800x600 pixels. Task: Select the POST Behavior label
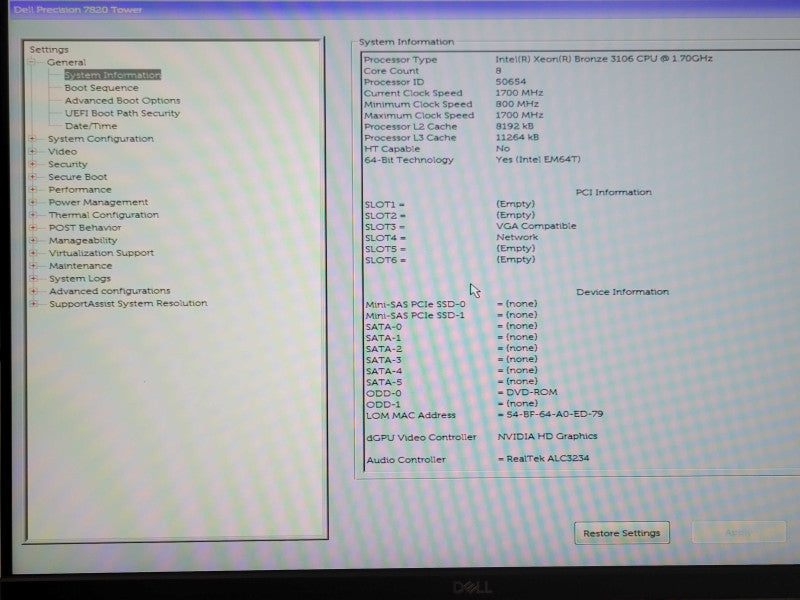(85, 228)
